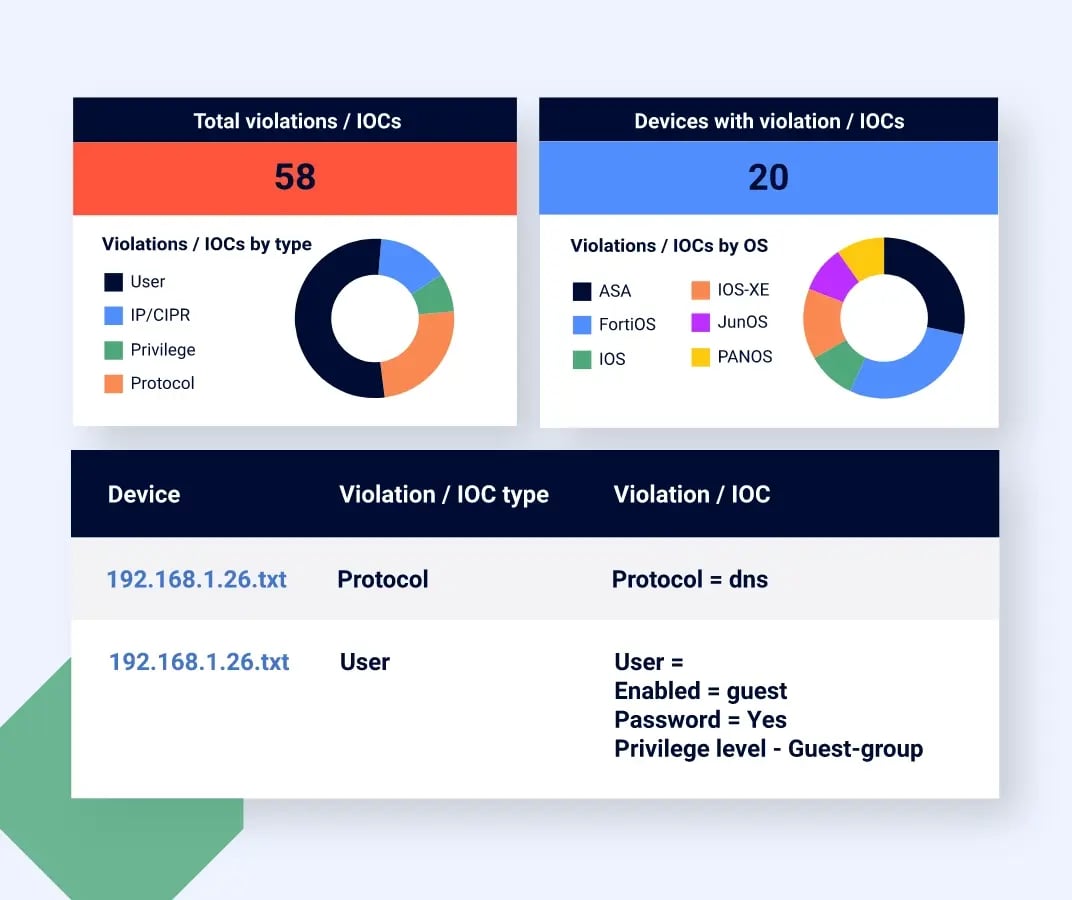The image size is (1072, 900).
Task: Click the green Privilege segment of type donut
Action: click(435, 295)
